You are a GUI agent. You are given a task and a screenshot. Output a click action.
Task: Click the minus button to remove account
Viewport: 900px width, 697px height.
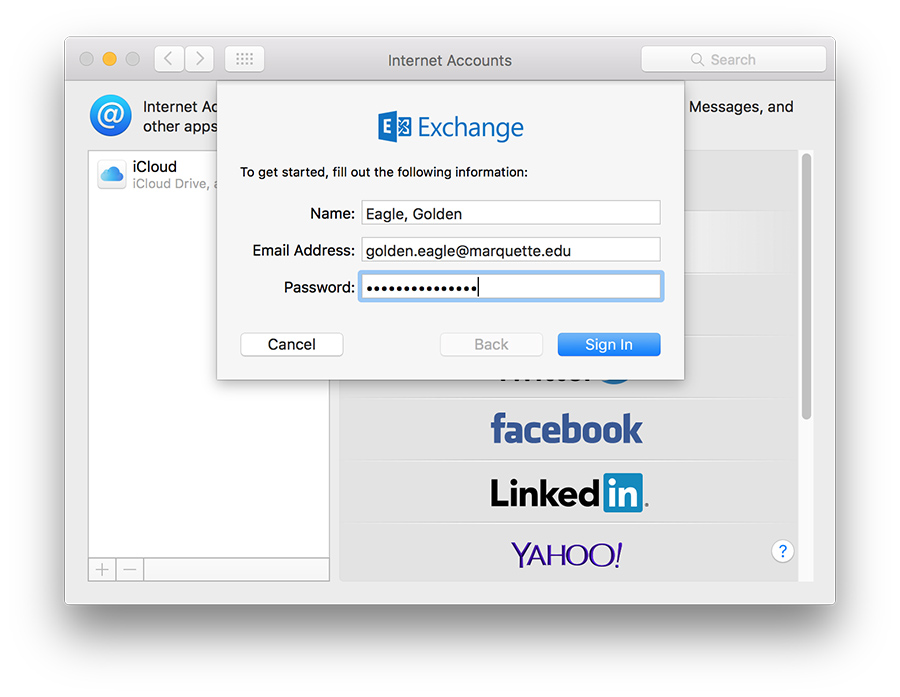point(130,570)
